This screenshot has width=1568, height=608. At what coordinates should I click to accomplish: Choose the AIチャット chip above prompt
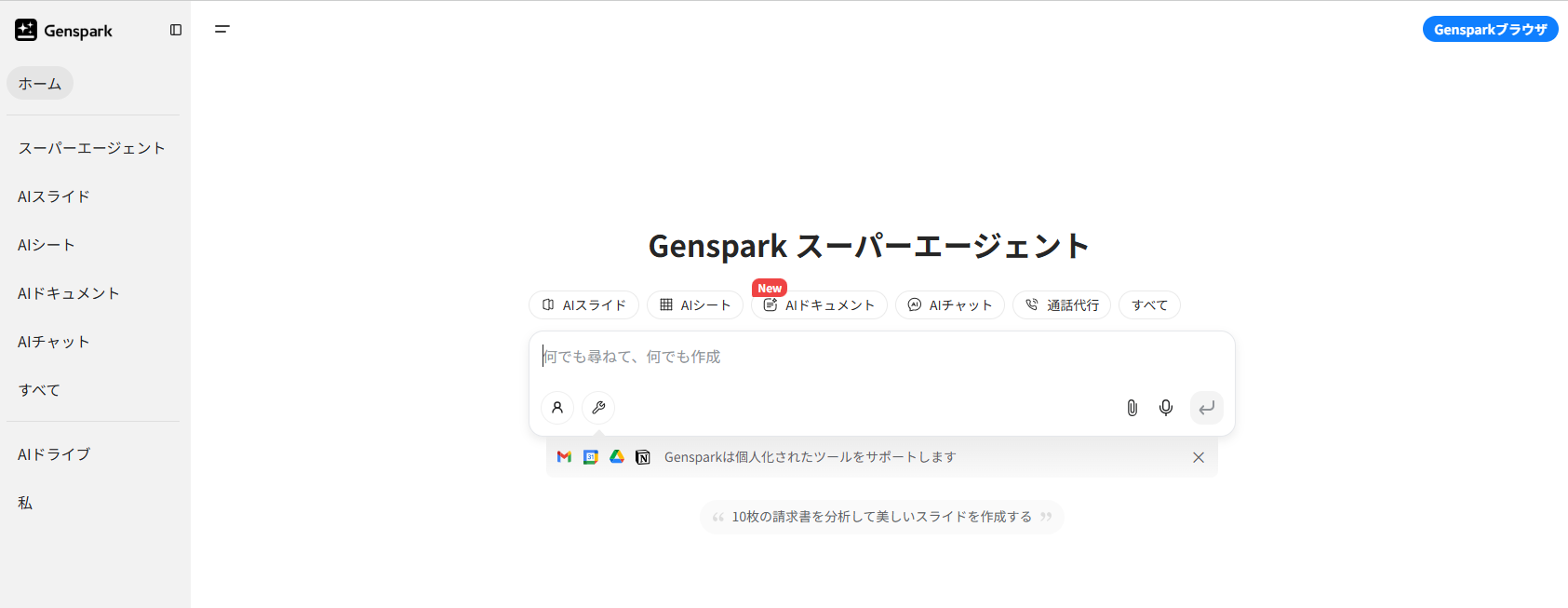(950, 305)
